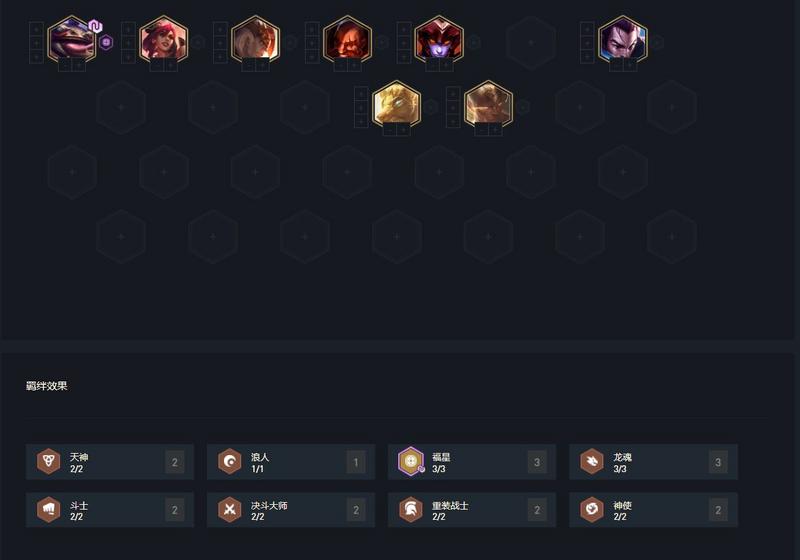
Task: Increase star level under Tahm Kench
Action: click(79, 65)
